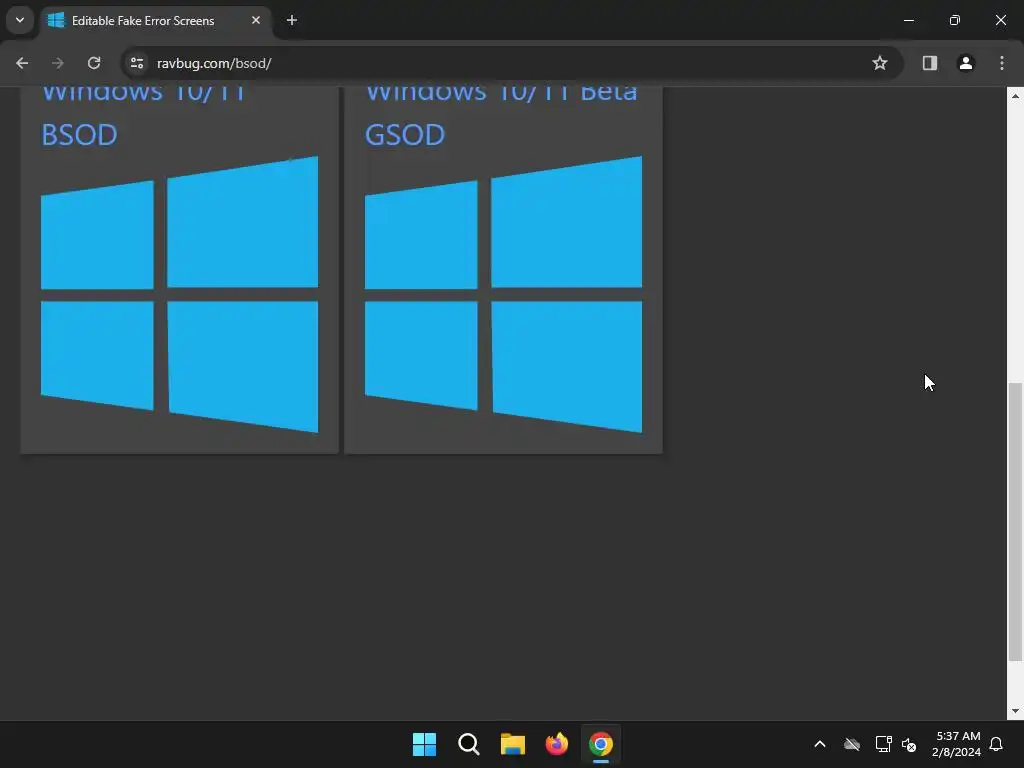Close the Editable Fake Error Screens tab

[256, 20]
